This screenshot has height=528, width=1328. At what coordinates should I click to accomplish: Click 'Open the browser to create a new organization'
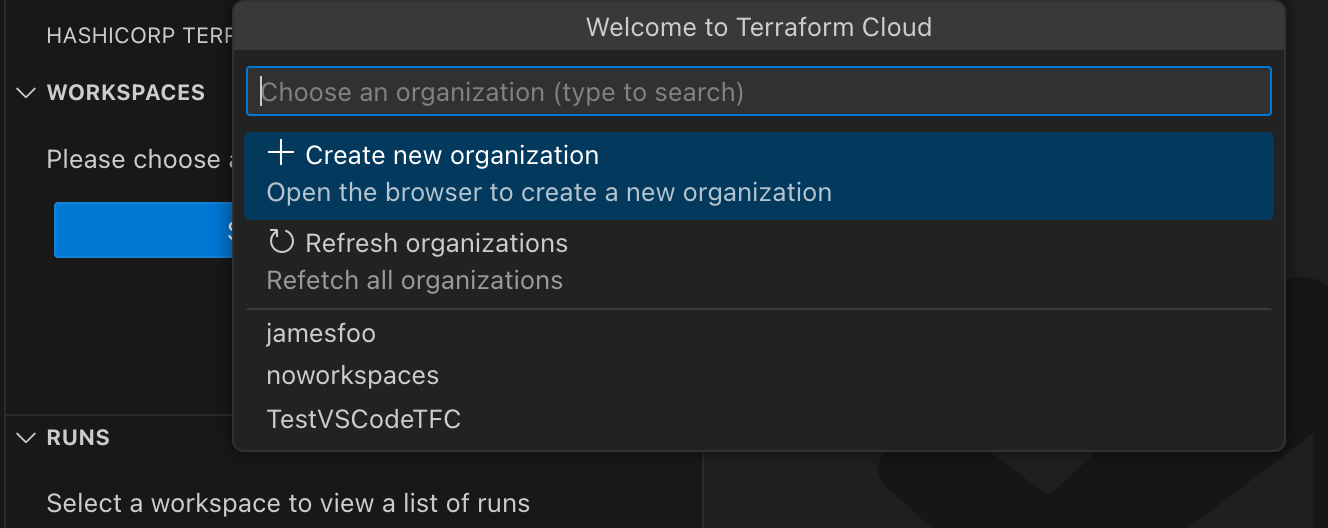pos(549,192)
